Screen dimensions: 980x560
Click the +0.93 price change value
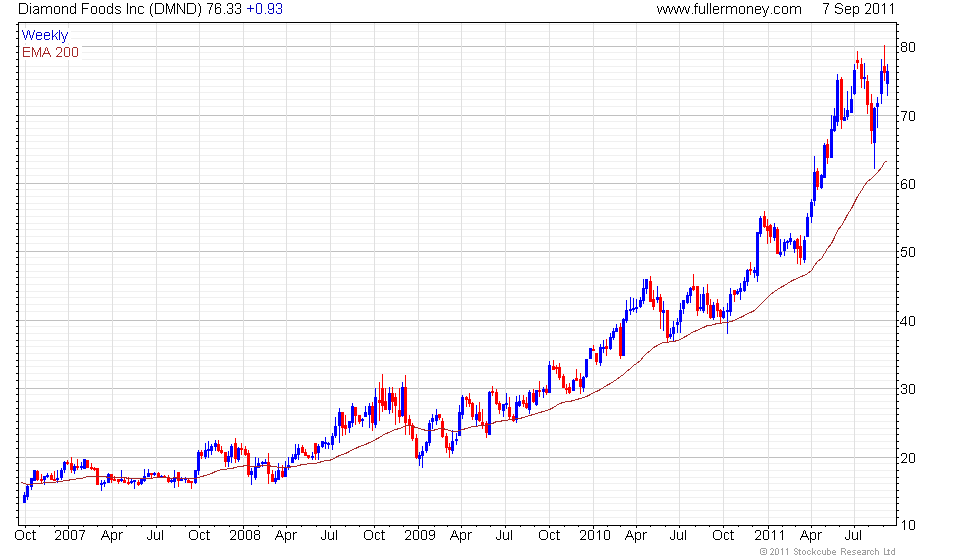coord(265,9)
